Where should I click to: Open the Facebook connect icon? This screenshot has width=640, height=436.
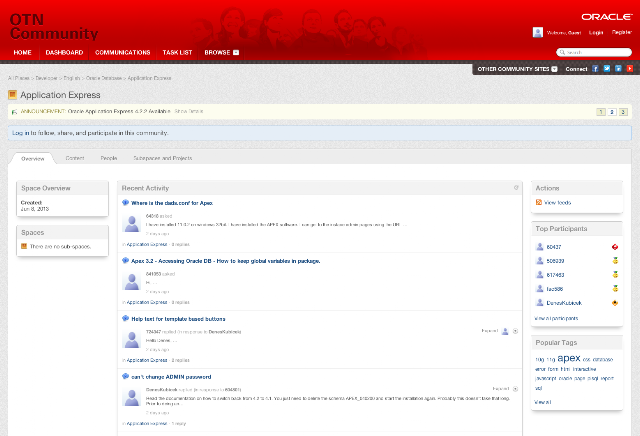[595, 69]
